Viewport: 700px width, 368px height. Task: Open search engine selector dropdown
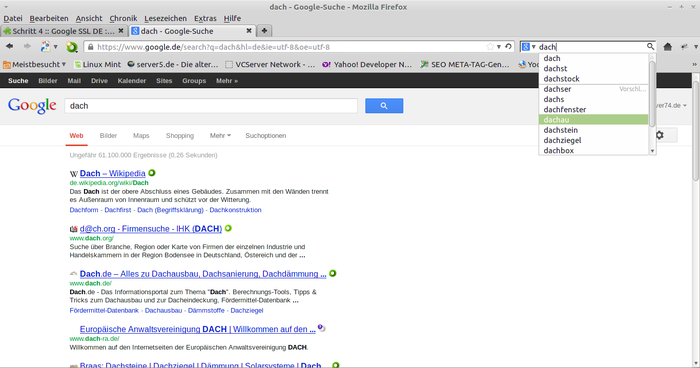(x=529, y=46)
